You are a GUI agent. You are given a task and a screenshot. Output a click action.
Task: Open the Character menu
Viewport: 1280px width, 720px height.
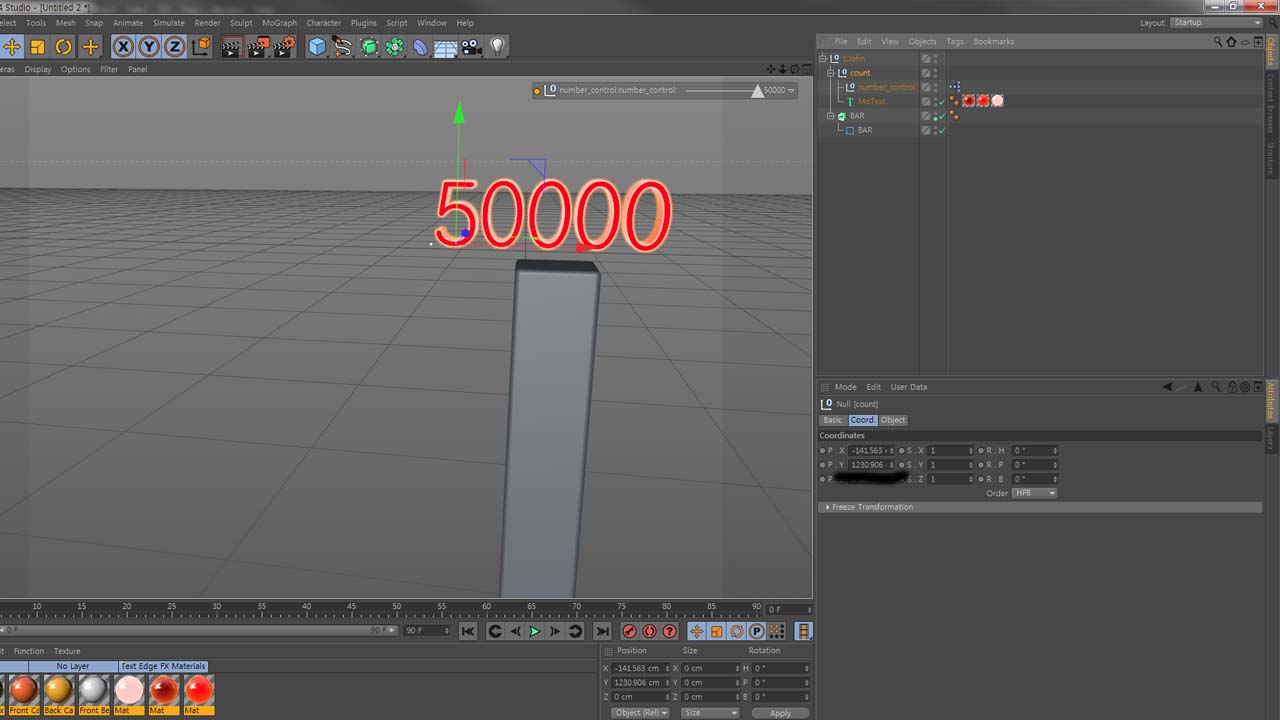323,22
